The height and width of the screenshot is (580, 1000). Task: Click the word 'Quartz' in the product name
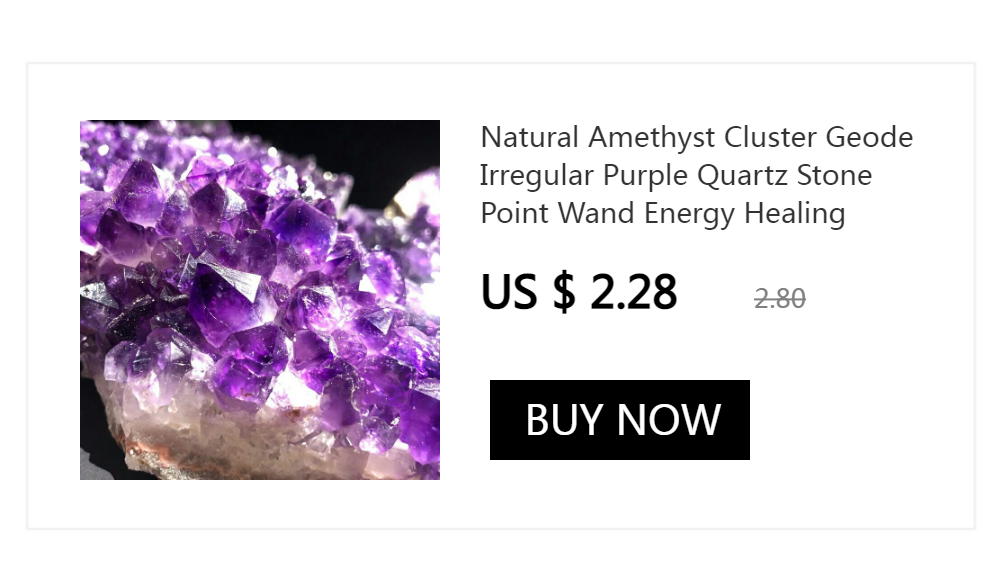point(742,175)
